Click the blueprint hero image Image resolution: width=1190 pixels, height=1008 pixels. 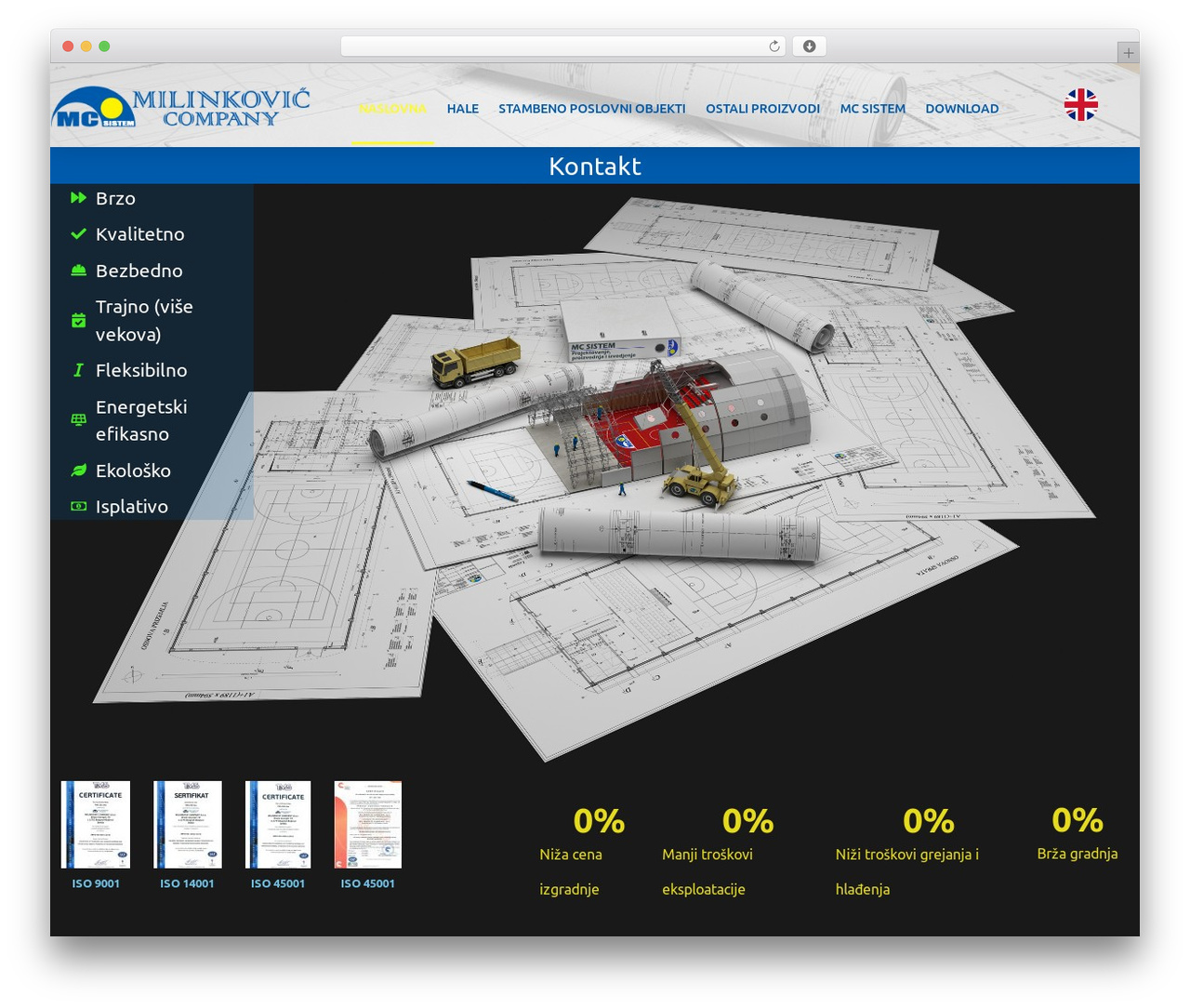(595, 479)
